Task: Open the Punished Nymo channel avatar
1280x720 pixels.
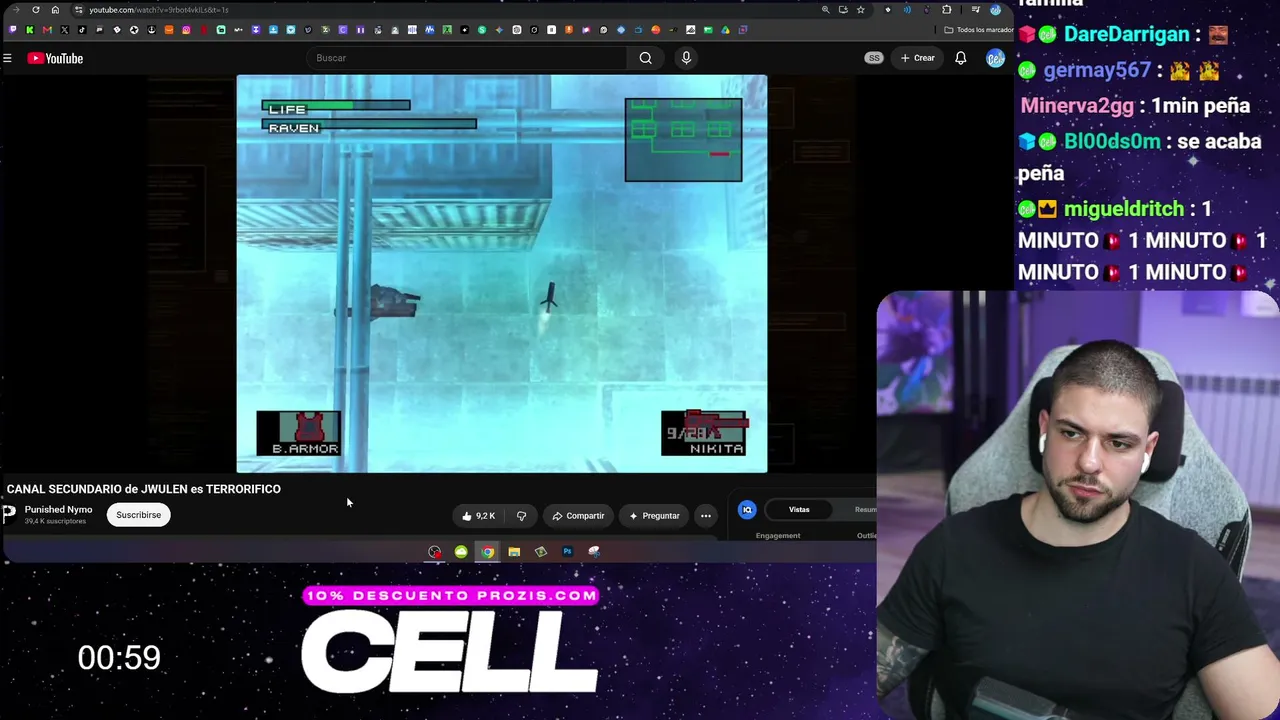Action: pos(9,514)
